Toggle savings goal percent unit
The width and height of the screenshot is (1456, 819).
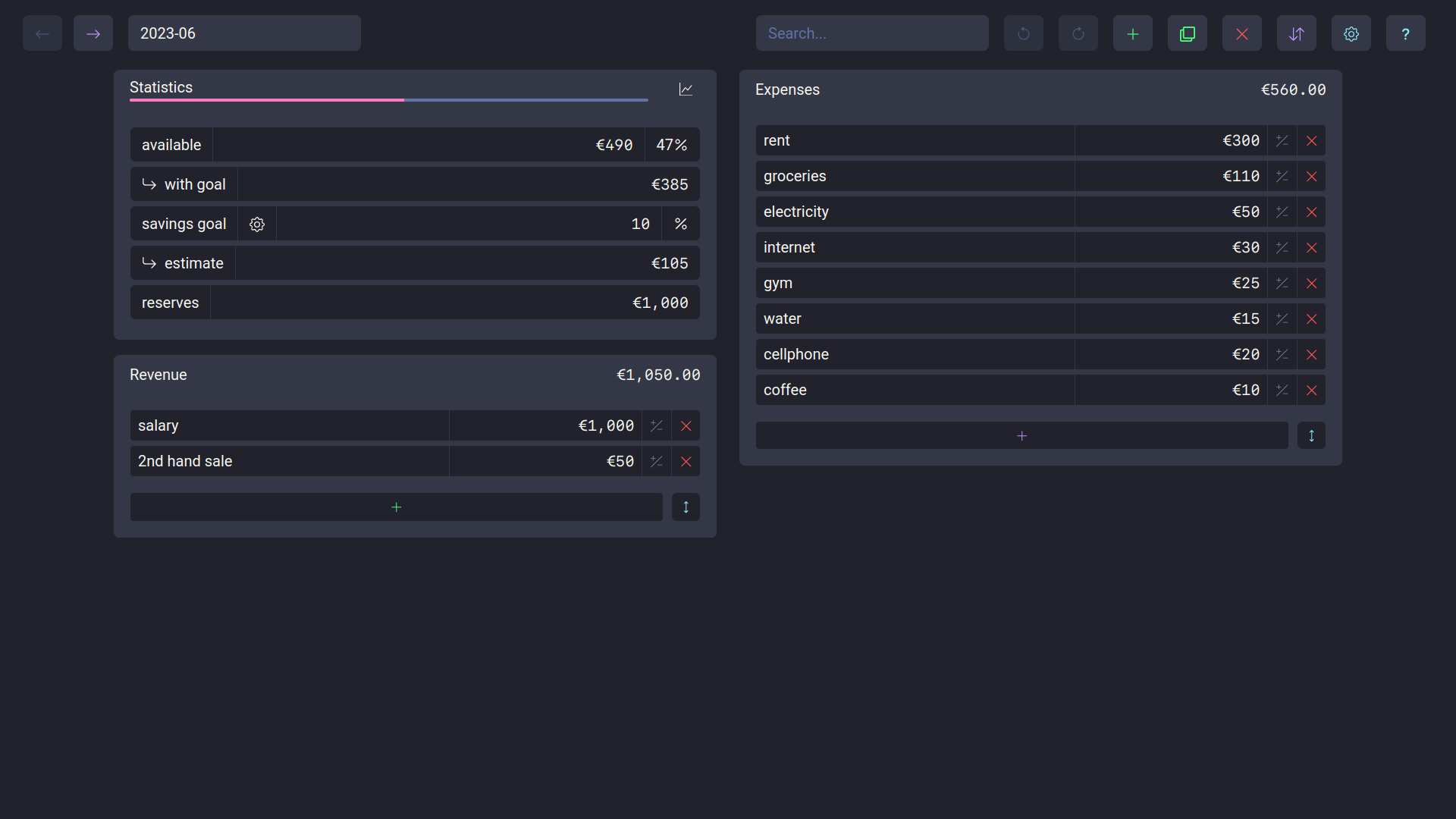[x=680, y=224]
